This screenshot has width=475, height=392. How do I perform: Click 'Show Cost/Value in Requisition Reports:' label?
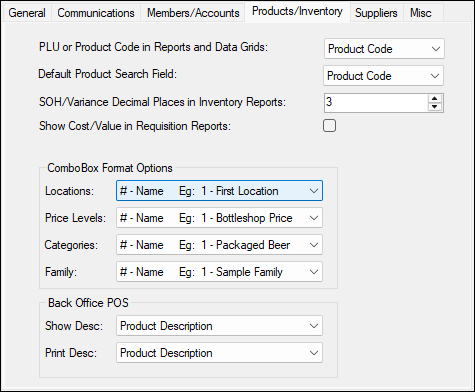point(135,126)
